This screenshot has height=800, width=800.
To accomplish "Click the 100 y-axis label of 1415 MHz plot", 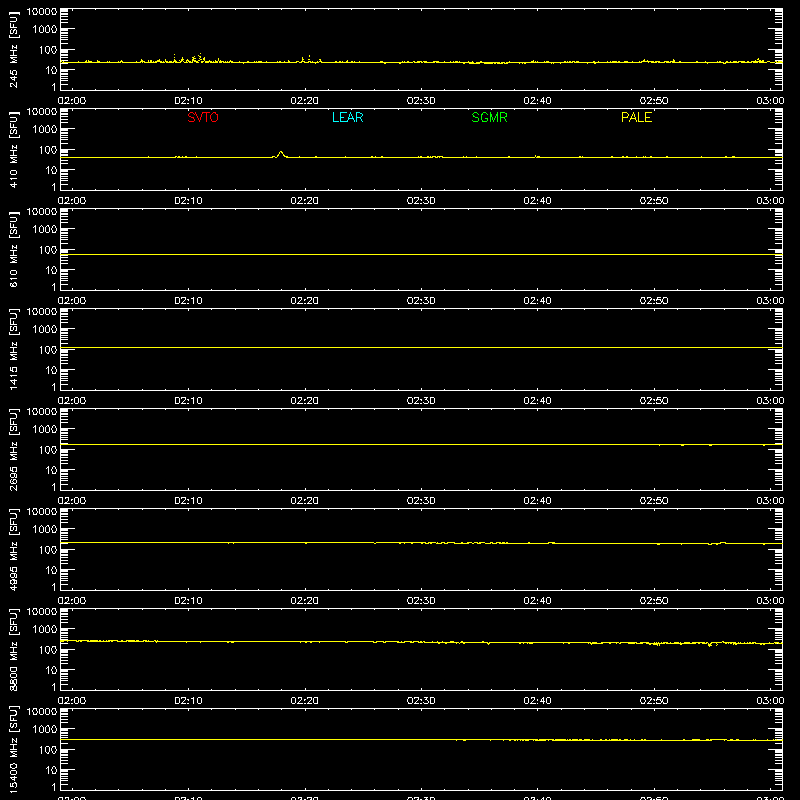I will pyautogui.click(x=48, y=350).
